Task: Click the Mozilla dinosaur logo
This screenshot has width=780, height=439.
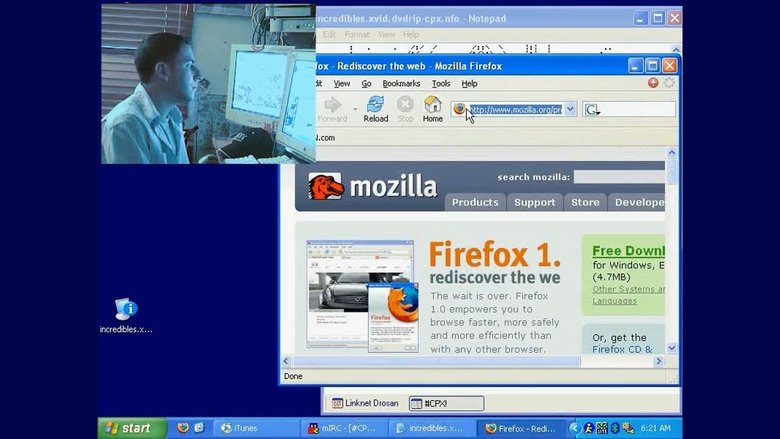Action: click(326, 187)
